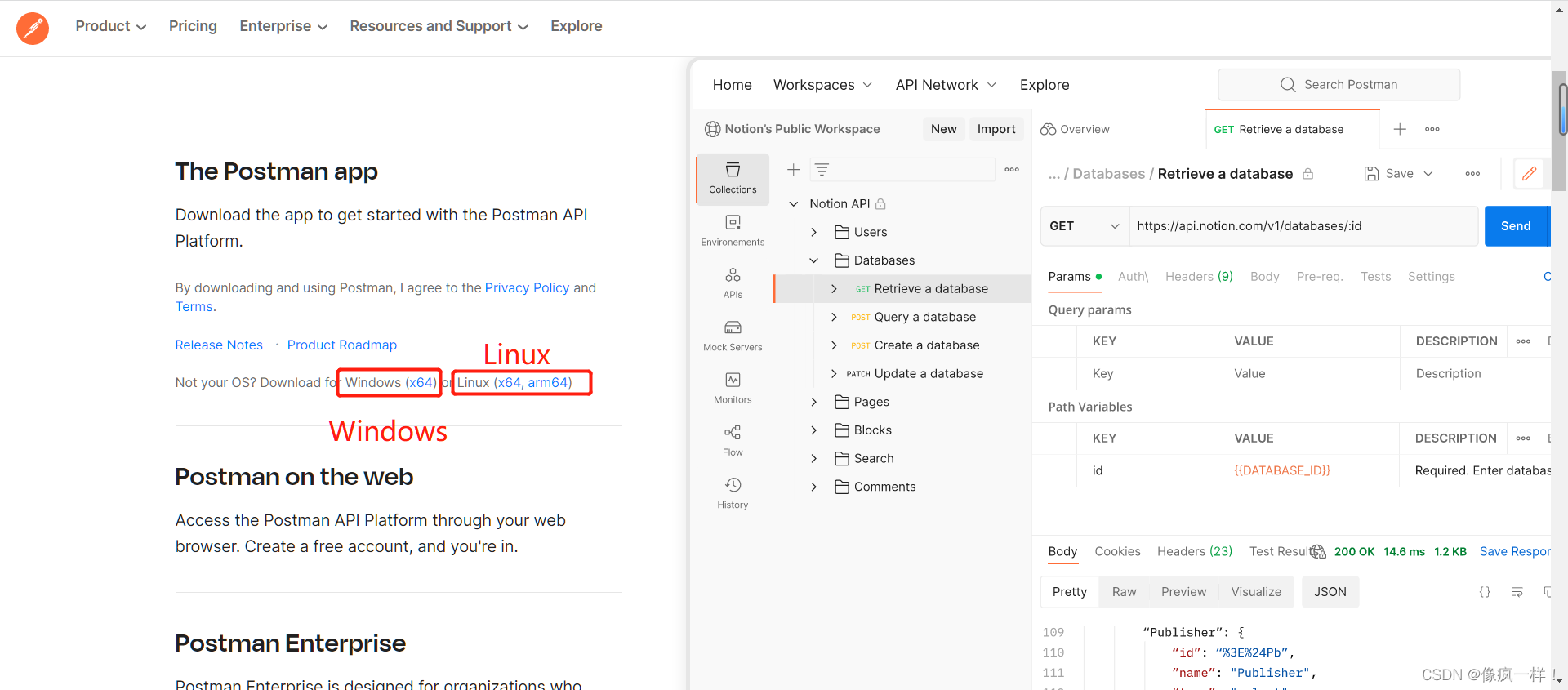
Task: Switch to the Tests tab
Action: [1375, 277]
